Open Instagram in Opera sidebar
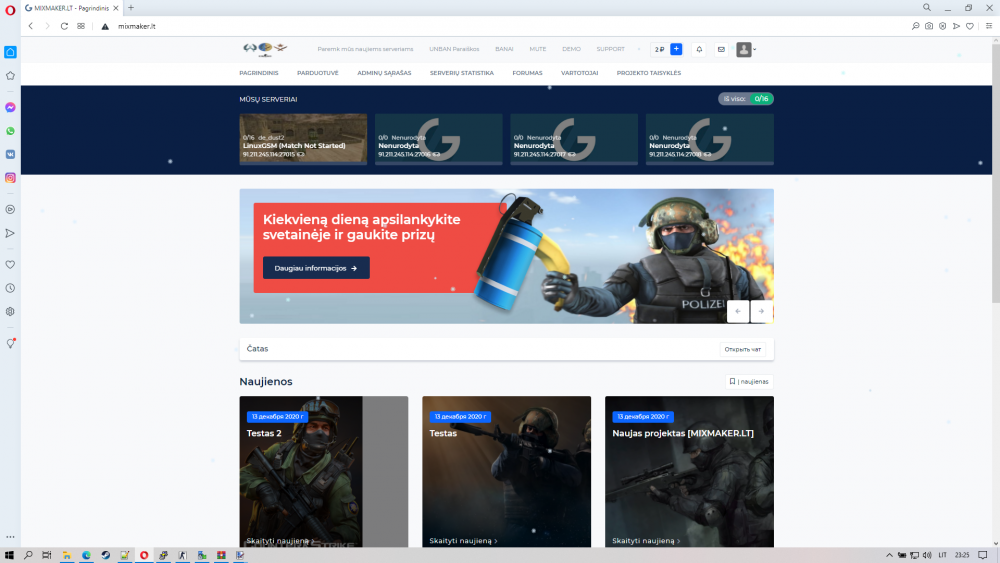Viewport: 1000px width, 563px height. pyautogui.click(x=10, y=178)
